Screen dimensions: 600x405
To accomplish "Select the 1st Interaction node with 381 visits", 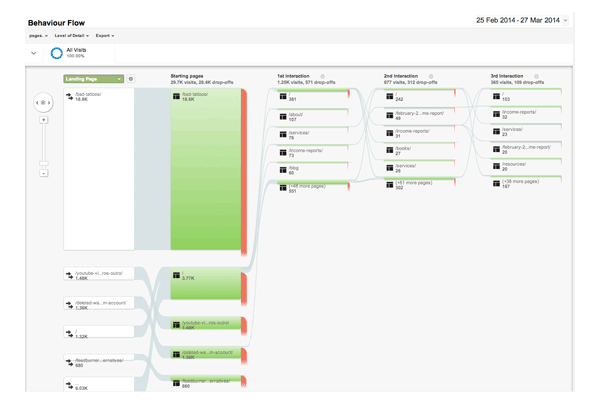I will click(x=313, y=96).
